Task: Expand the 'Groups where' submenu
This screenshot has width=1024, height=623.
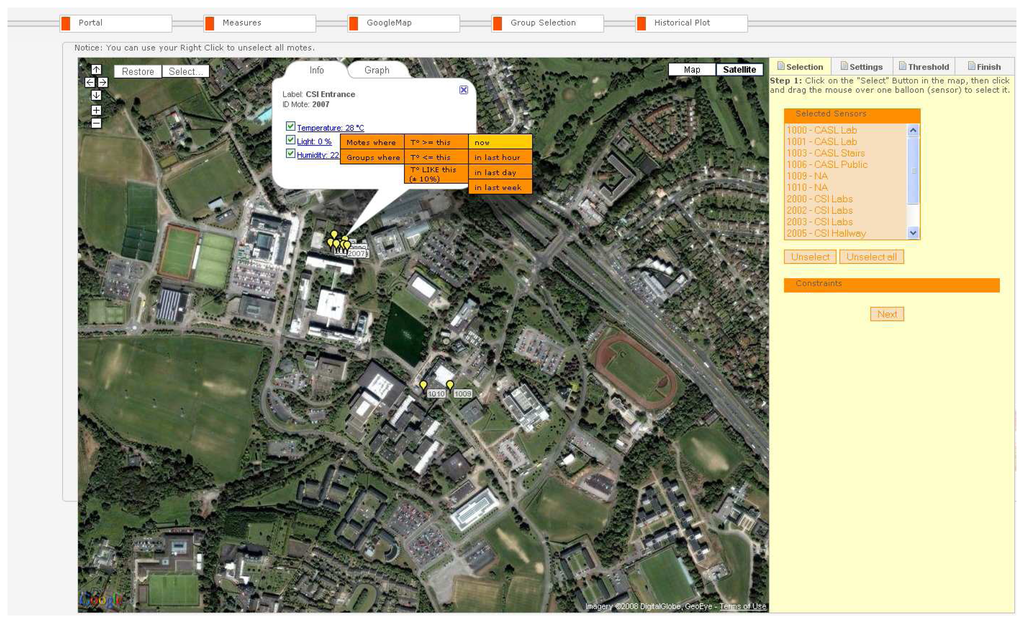Action: point(372,157)
